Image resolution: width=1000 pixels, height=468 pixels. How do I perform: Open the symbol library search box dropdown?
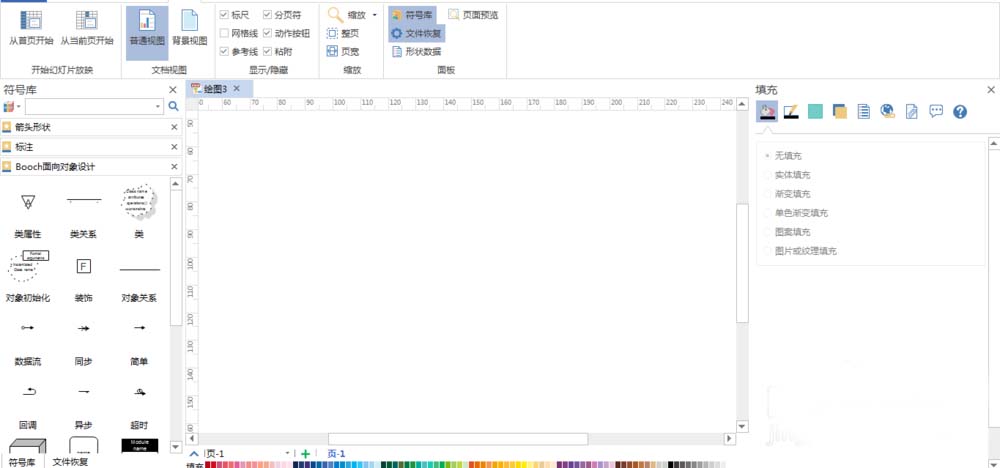159,106
